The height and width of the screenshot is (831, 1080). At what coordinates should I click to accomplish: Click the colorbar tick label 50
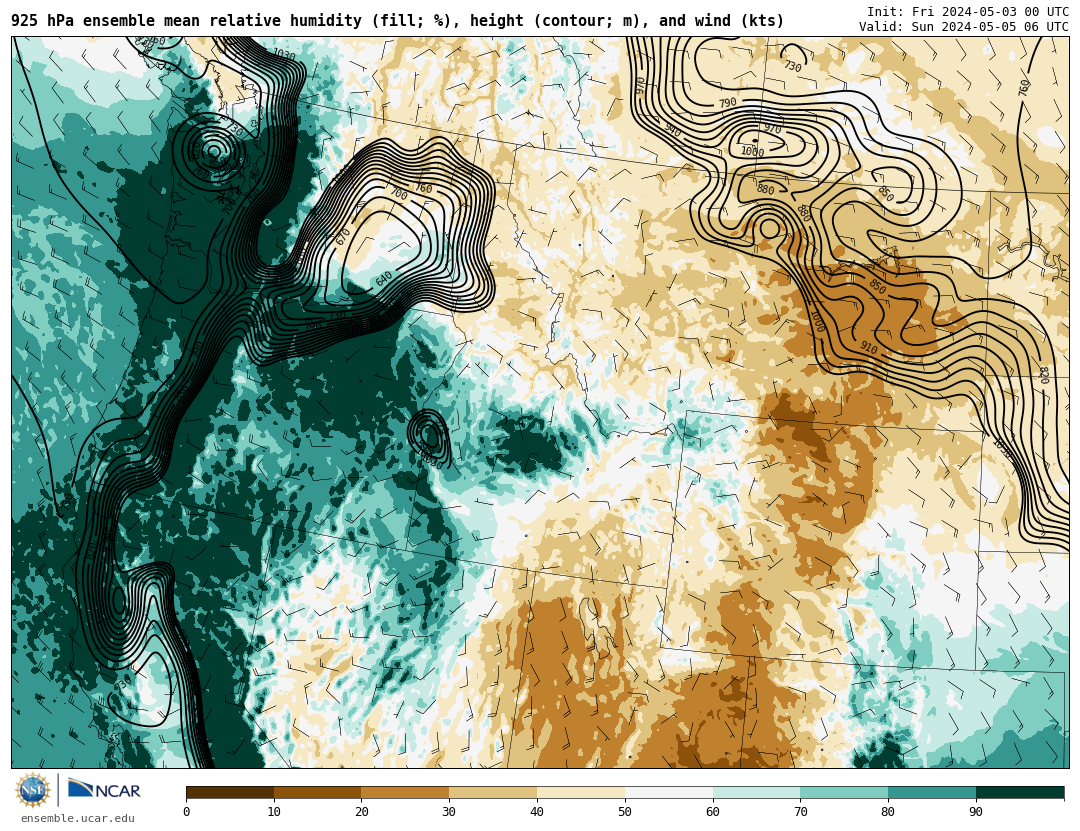[625, 812]
